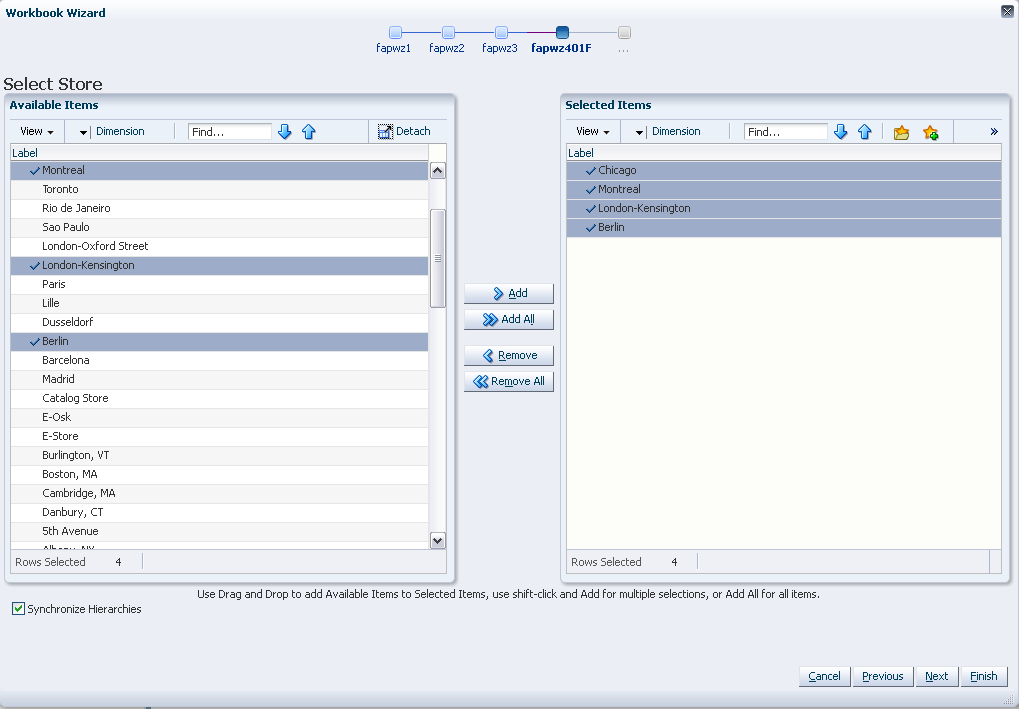
Task: Click Detach icon in Available Items toolbar
Action: point(385,132)
